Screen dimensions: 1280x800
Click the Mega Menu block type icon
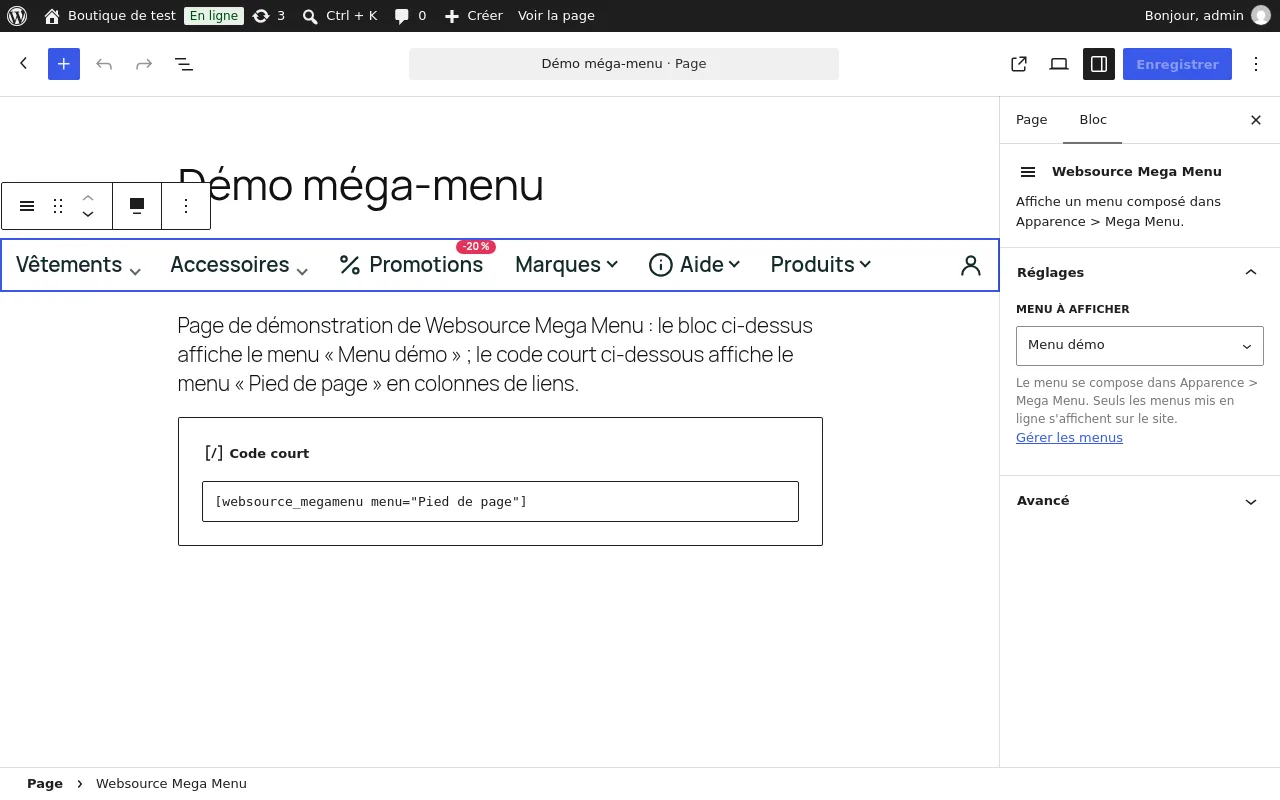point(27,206)
